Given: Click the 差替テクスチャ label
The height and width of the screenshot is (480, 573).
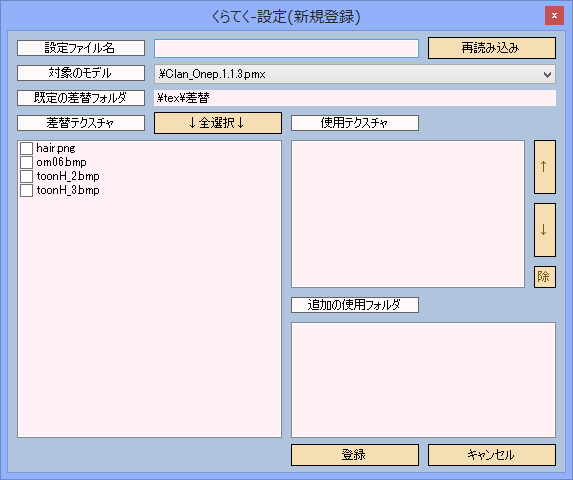Looking at the screenshot, I should (81, 123).
